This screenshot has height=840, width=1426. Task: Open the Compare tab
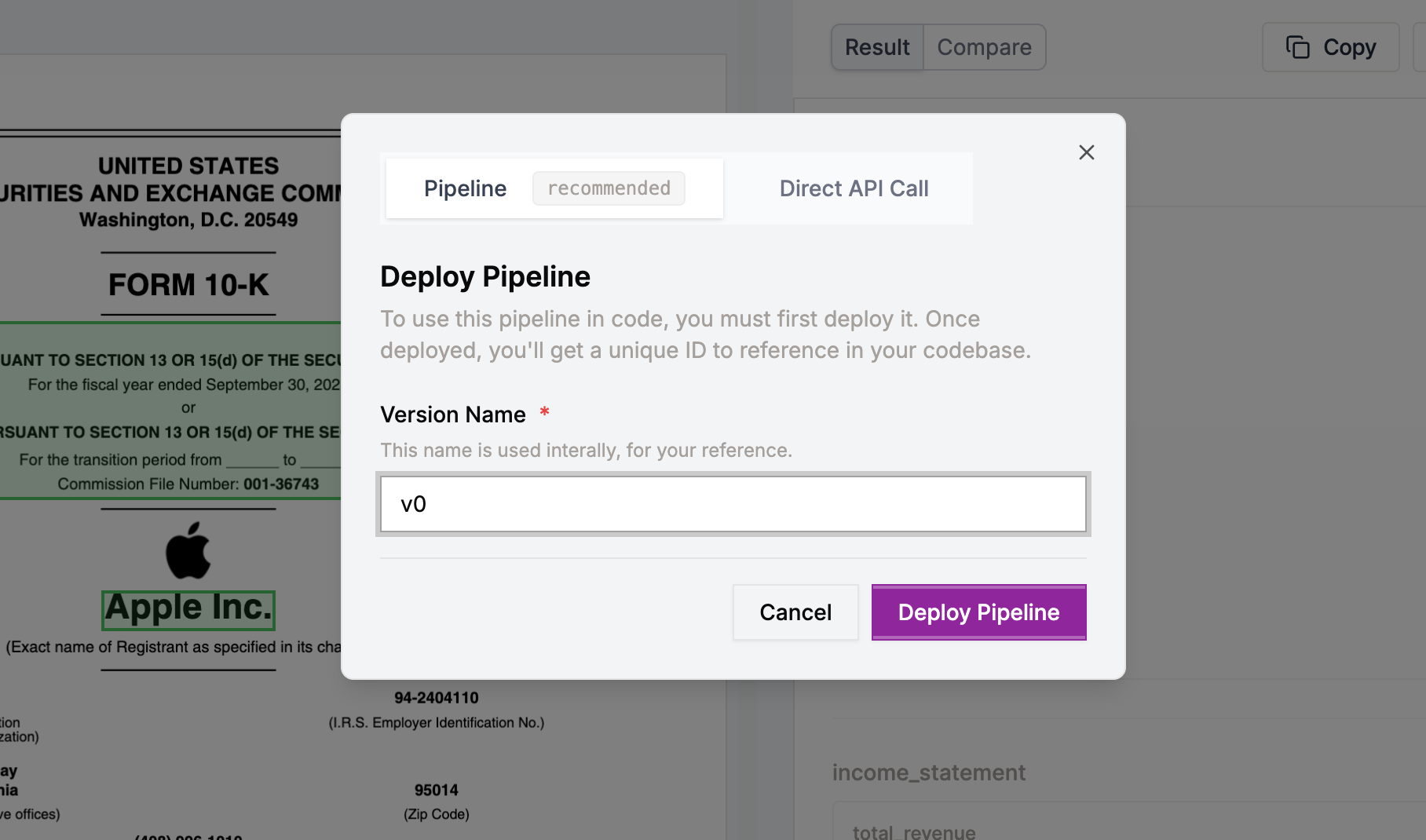[x=984, y=47]
